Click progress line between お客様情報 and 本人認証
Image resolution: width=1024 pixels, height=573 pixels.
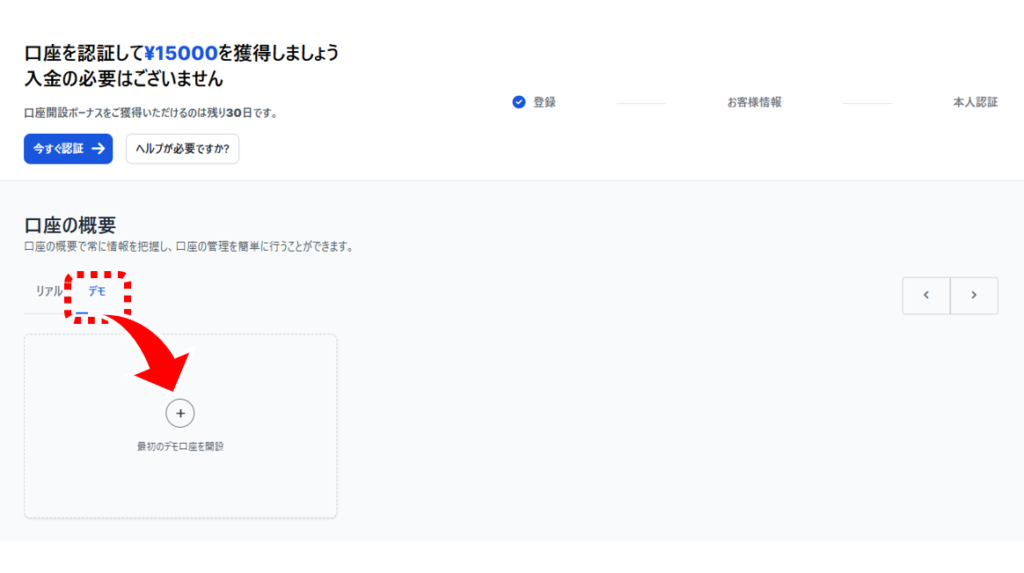point(866,102)
